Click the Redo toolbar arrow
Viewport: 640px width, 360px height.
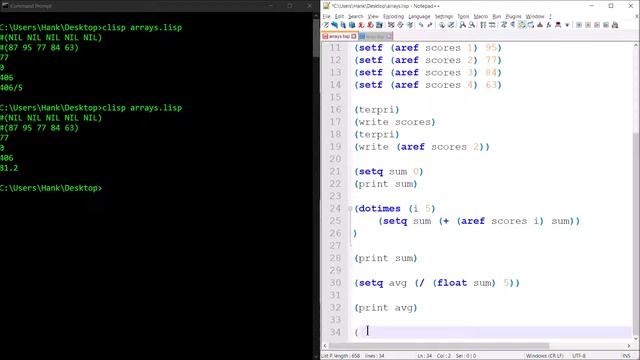point(430,25)
